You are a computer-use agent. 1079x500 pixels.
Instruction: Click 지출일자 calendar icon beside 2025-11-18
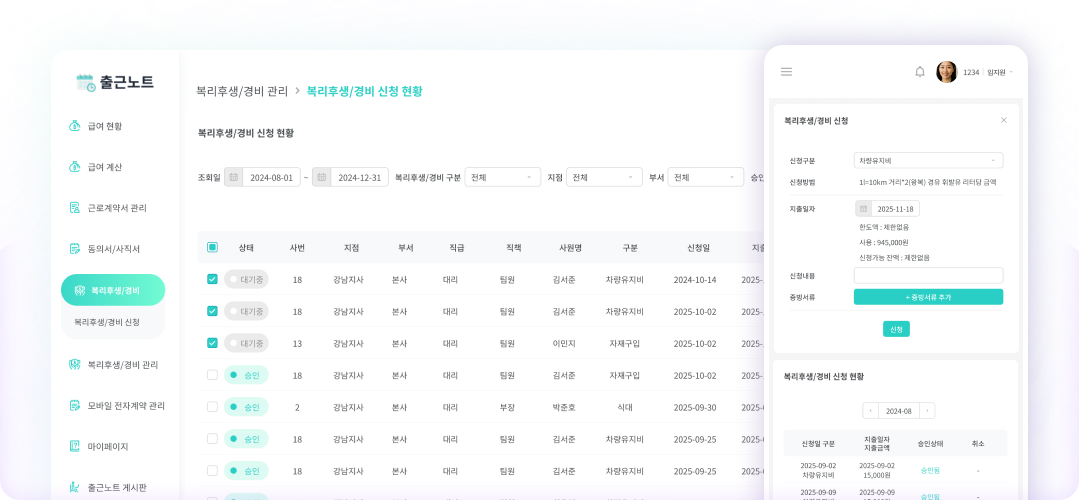862,209
